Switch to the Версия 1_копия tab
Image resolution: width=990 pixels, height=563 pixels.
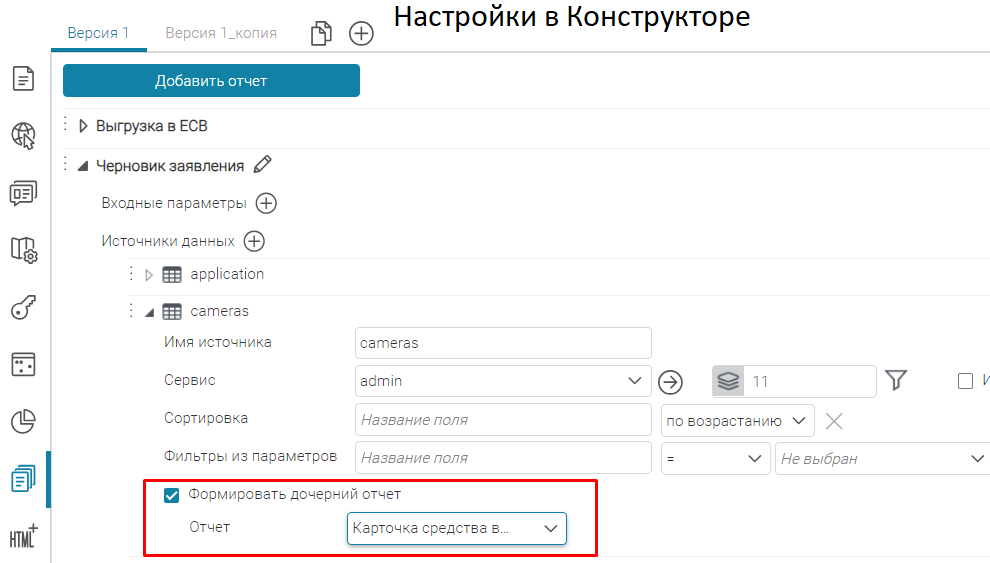[x=221, y=33]
